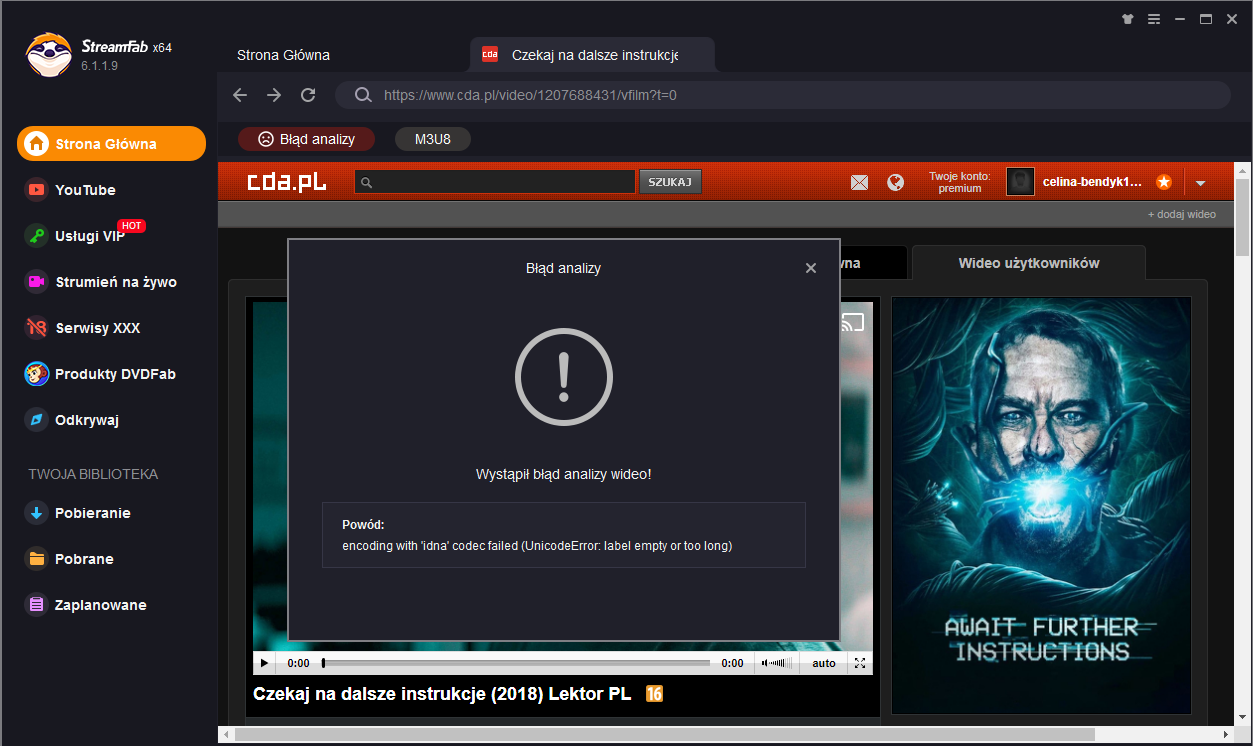Click the M3U8 button
Screen dimensions: 1253x746
point(433,139)
